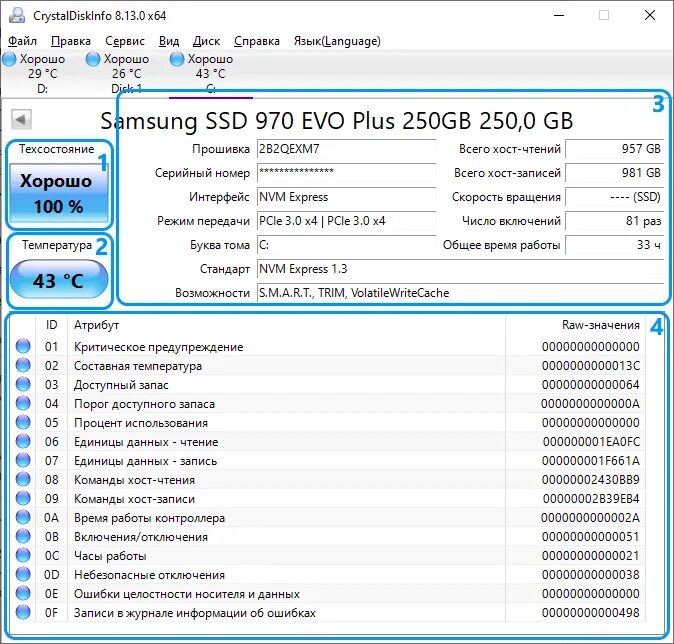Screen dimensions: 674x644
Task: Click the 43 °C temperature button
Action: [58, 280]
